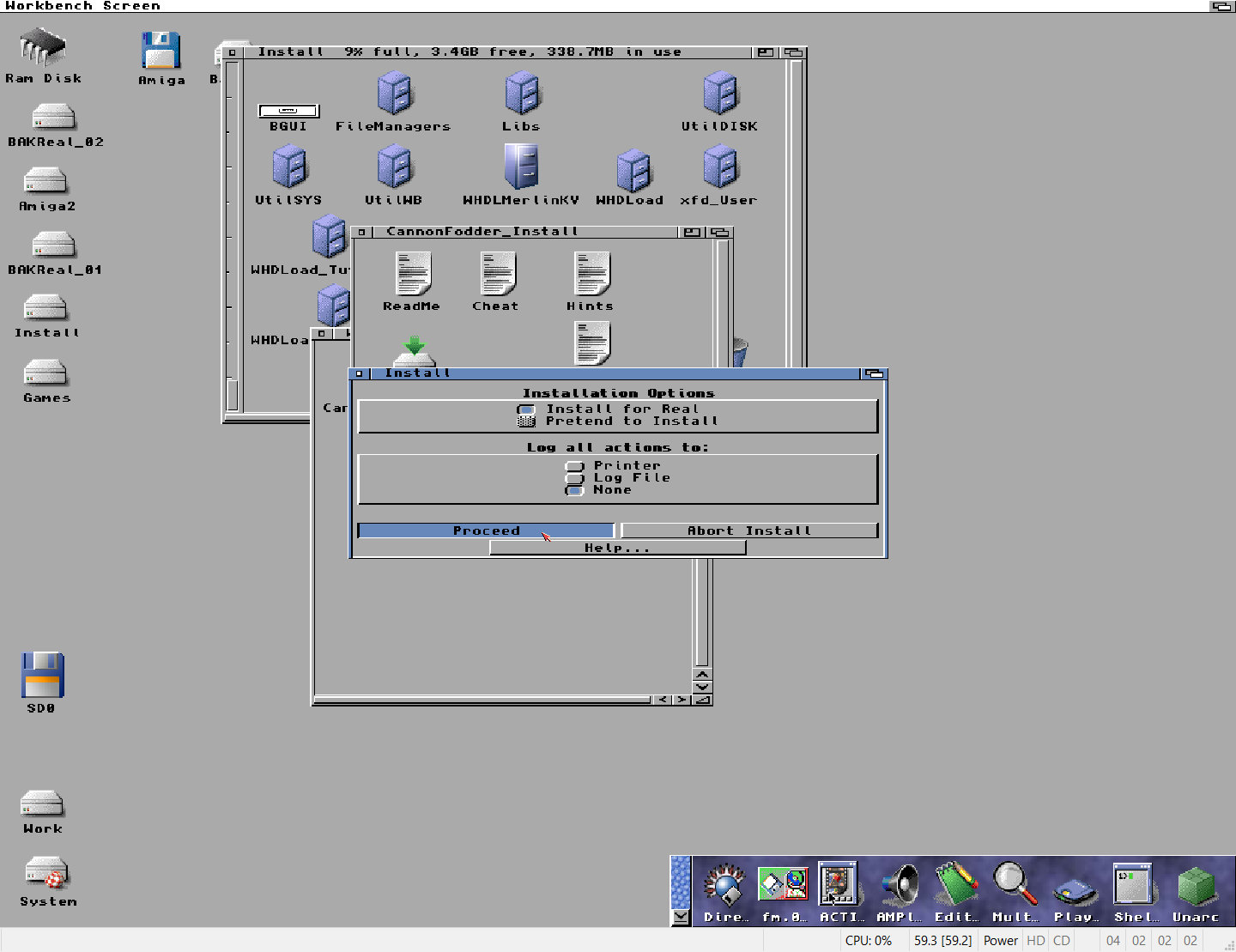Select the BGUI drawer in Install window

coord(288,111)
